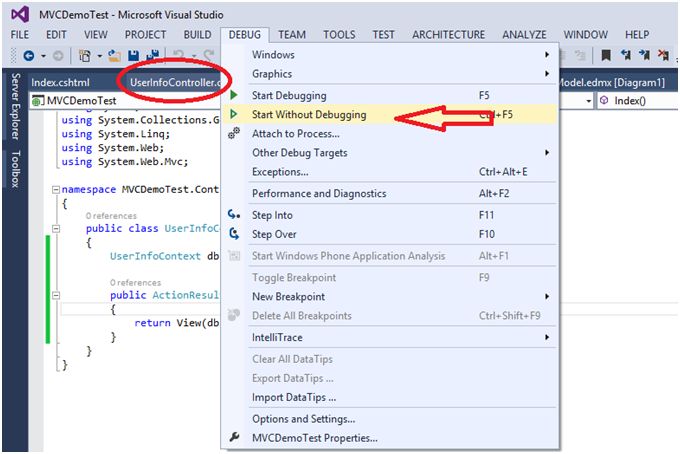Open the TEST menu

tap(383, 35)
